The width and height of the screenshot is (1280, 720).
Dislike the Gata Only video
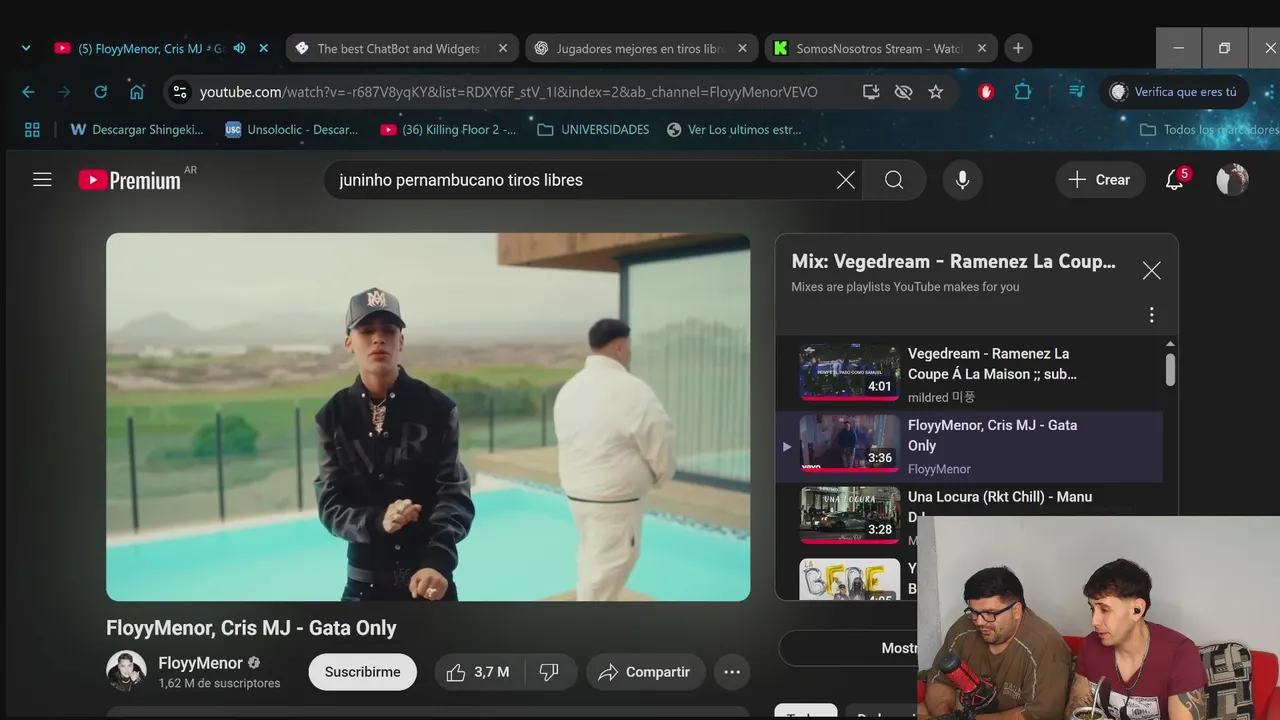point(549,672)
